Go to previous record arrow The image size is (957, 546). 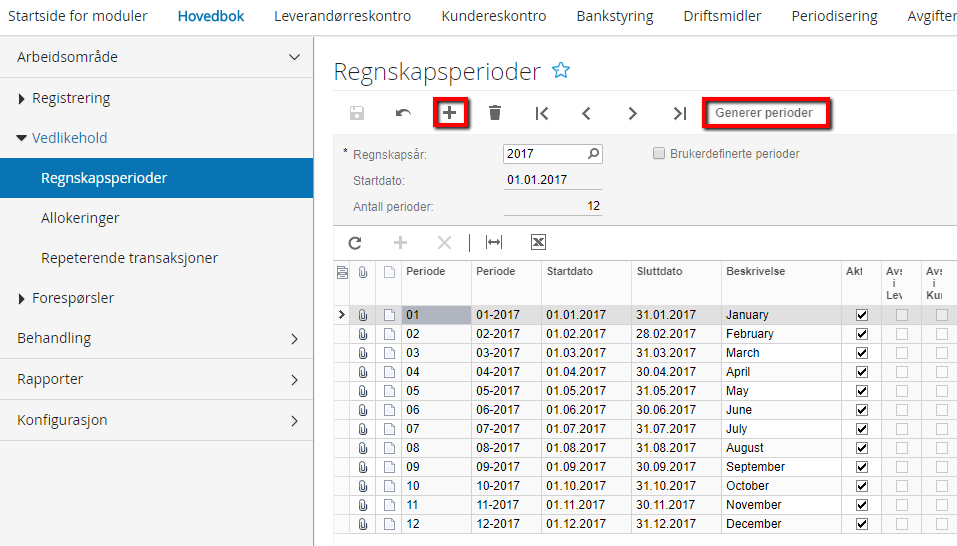point(587,113)
